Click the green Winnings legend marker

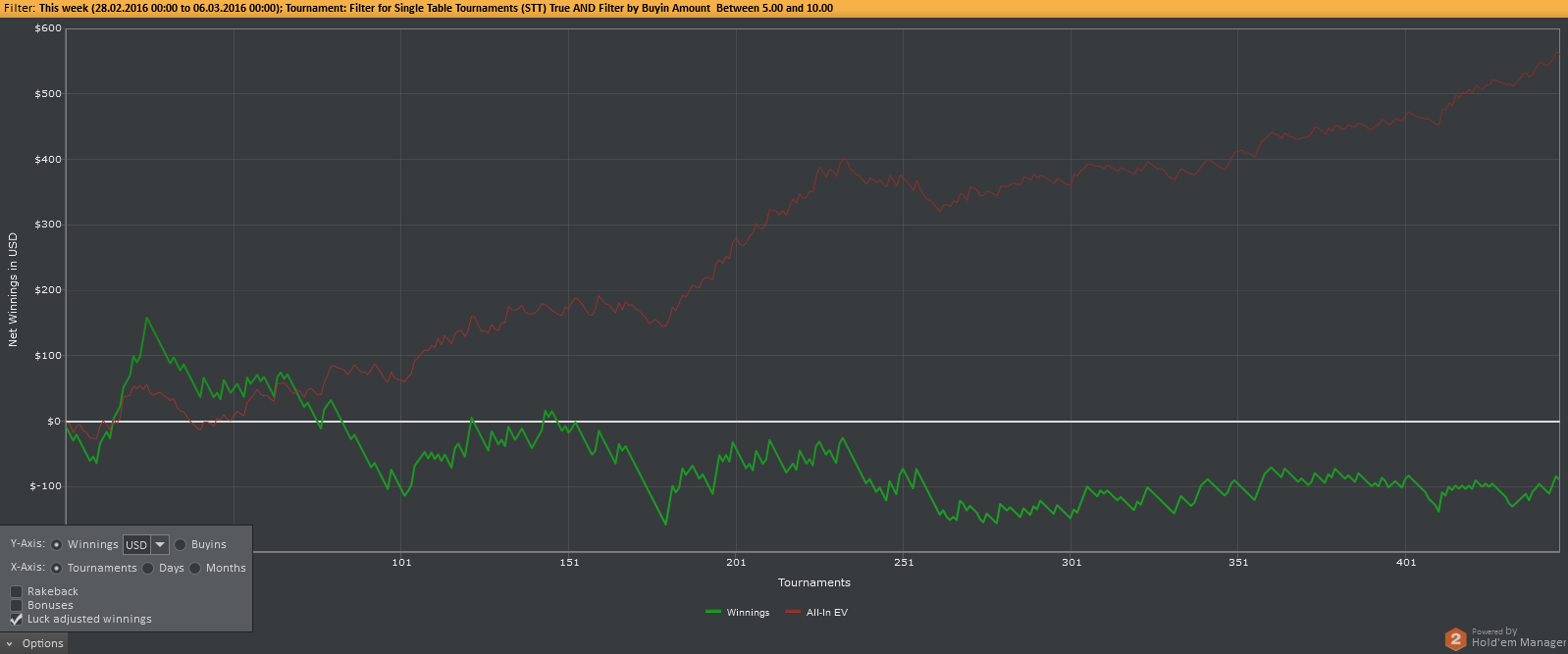[713, 612]
